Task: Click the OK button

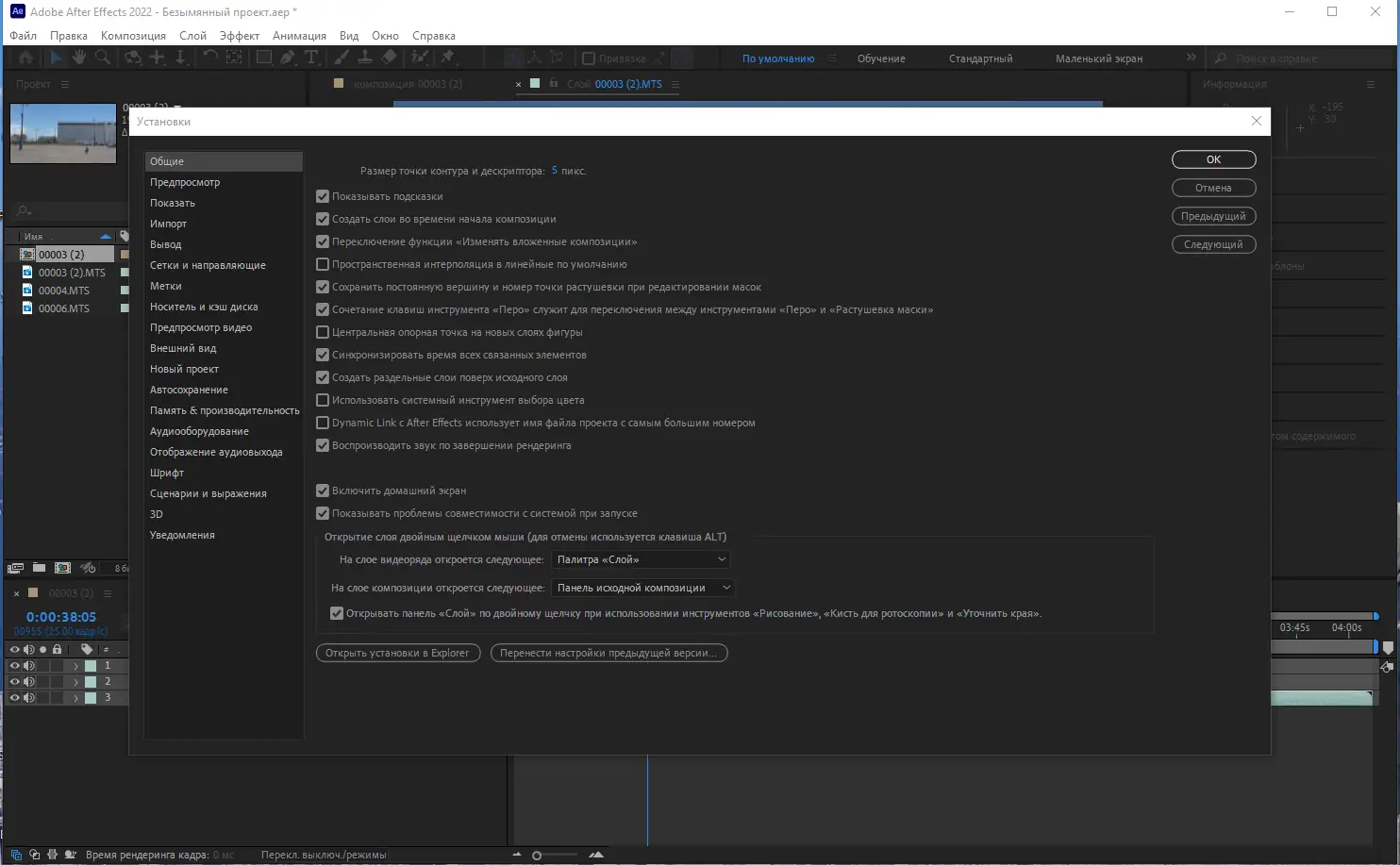Action: tap(1213, 159)
